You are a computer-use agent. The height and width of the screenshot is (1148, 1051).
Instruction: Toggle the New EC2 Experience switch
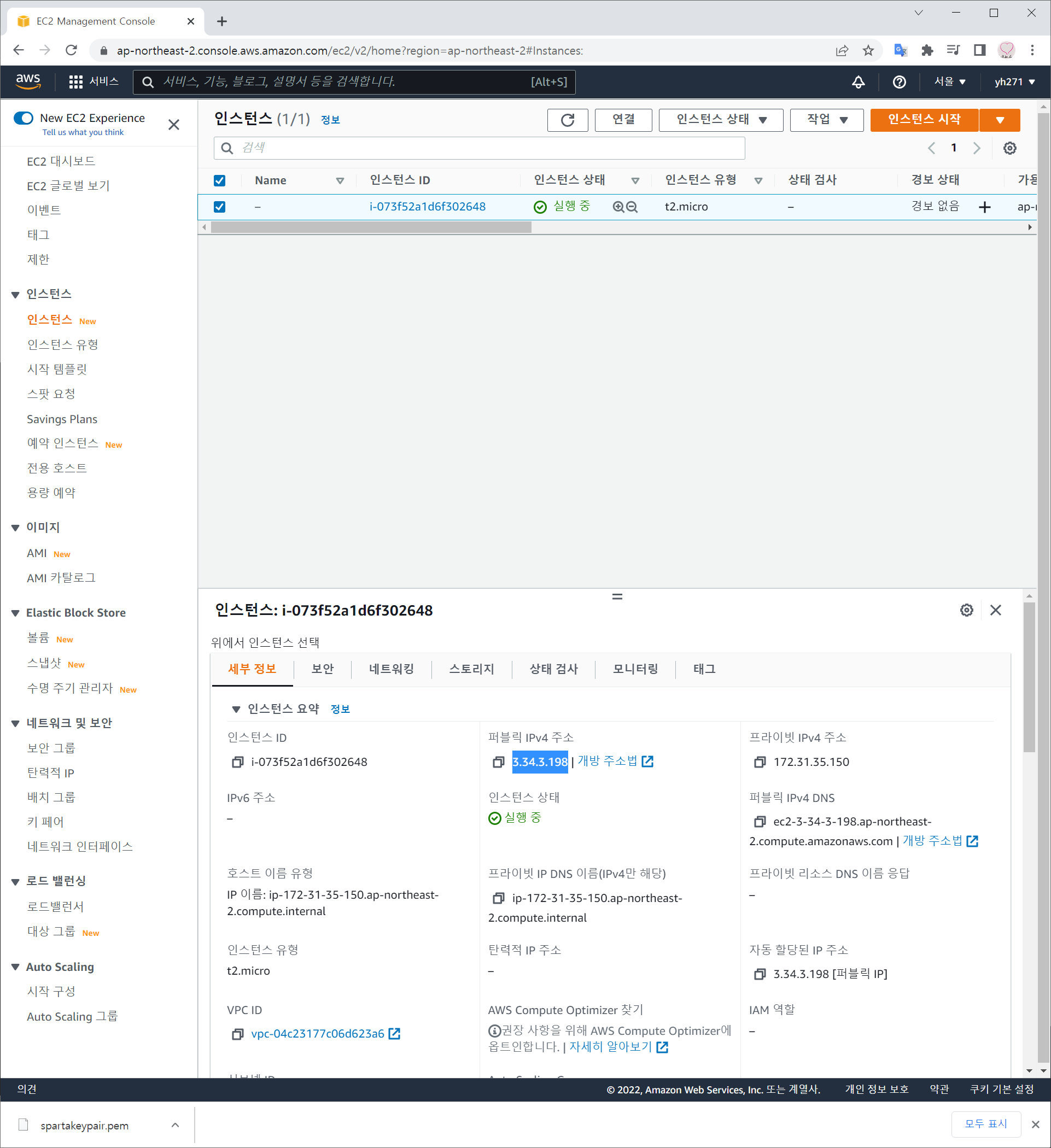pyautogui.click(x=24, y=118)
